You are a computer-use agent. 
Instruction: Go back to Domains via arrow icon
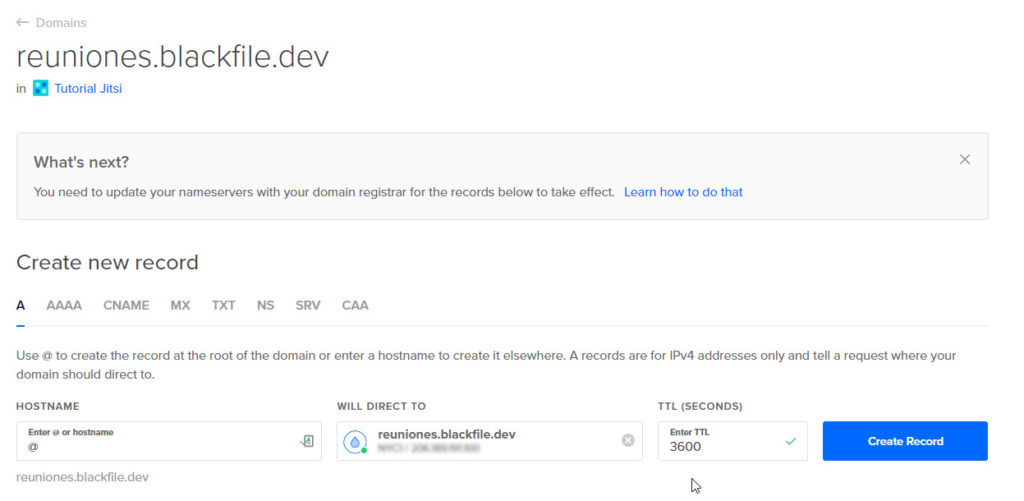click(x=23, y=23)
